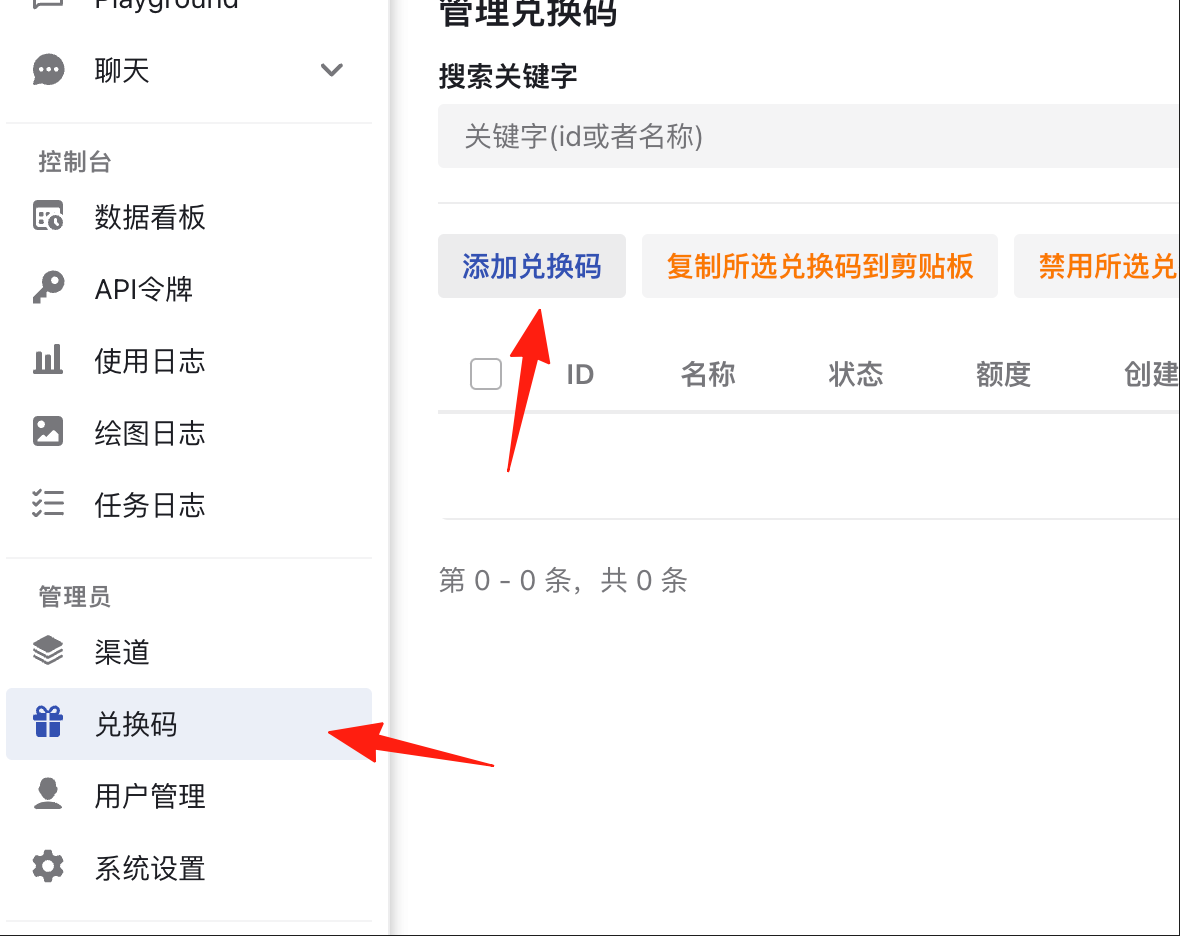Click the 禁用所选兑 button
The height and width of the screenshot is (936, 1180).
point(1097,266)
